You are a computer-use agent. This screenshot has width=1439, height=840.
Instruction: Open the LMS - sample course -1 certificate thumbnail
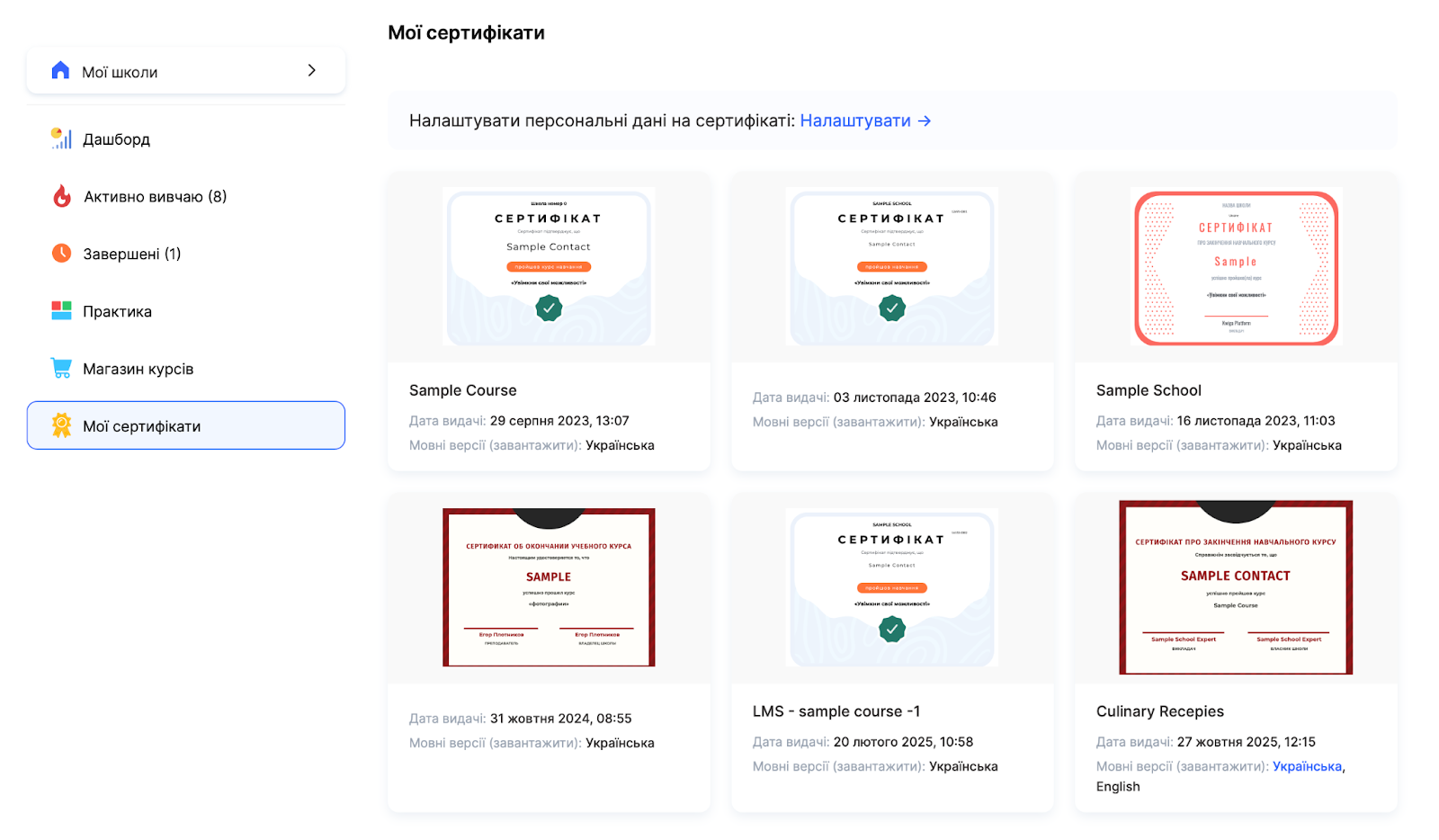click(x=891, y=587)
